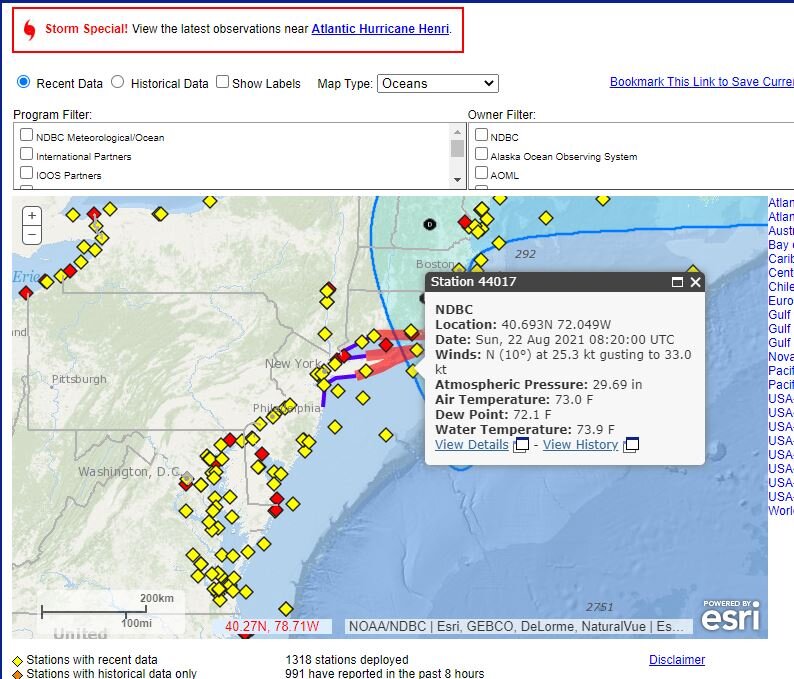Image resolution: width=794 pixels, height=679 pixels.
Task: Zoom out on the map
Action: coord(32,235)
